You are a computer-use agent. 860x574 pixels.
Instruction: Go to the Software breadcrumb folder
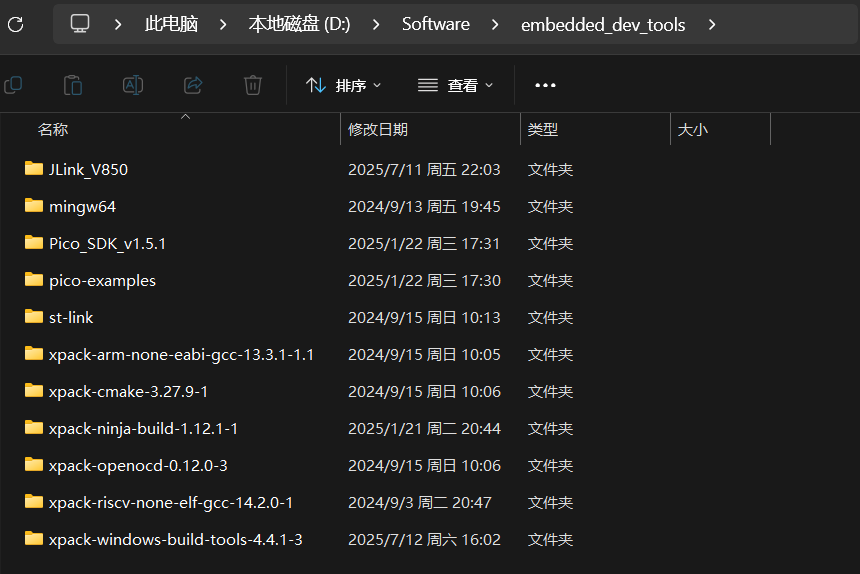[435, 24]
